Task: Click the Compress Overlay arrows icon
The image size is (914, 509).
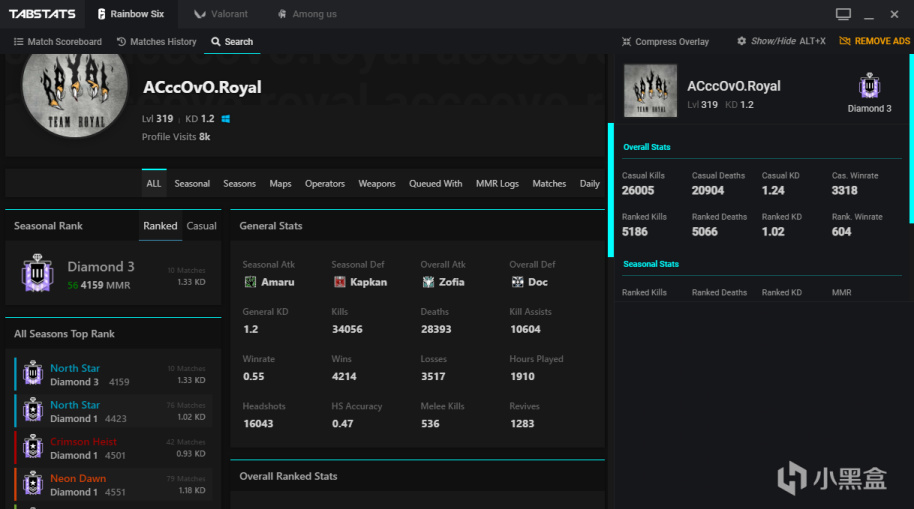Action: pyautogui.click(x=626, y=41)
